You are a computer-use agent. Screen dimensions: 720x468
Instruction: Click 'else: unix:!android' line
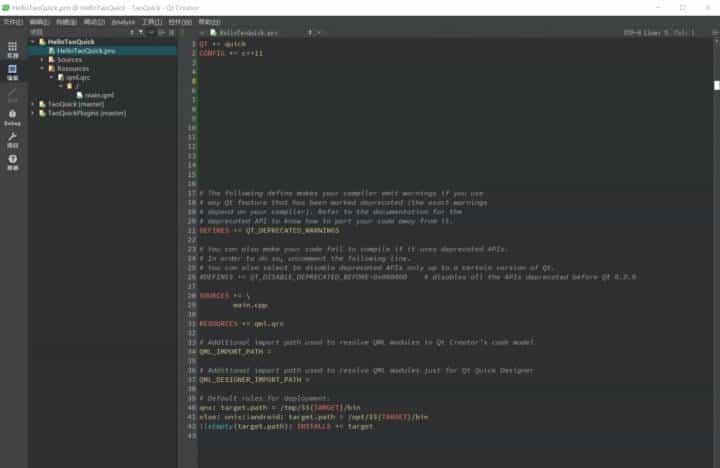point(314,417)
